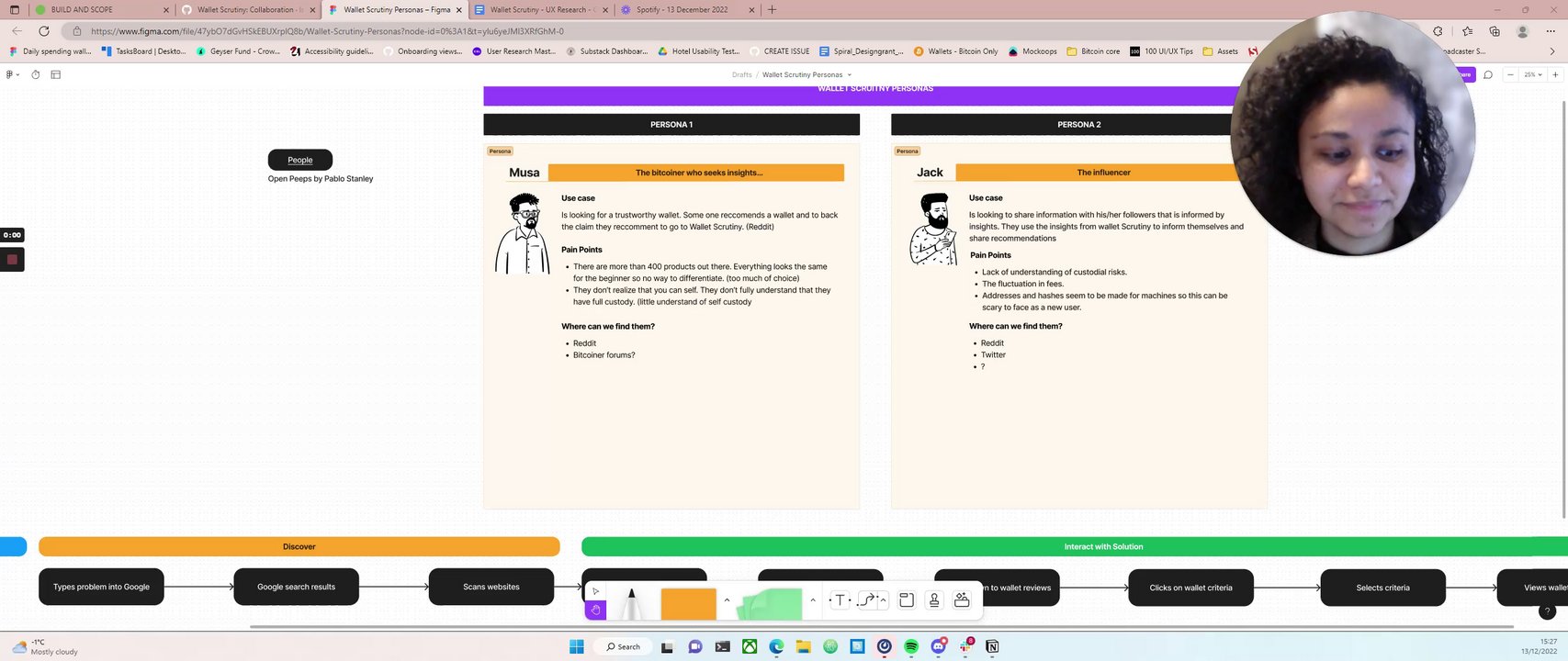Go back in the browser

point(17,30)
